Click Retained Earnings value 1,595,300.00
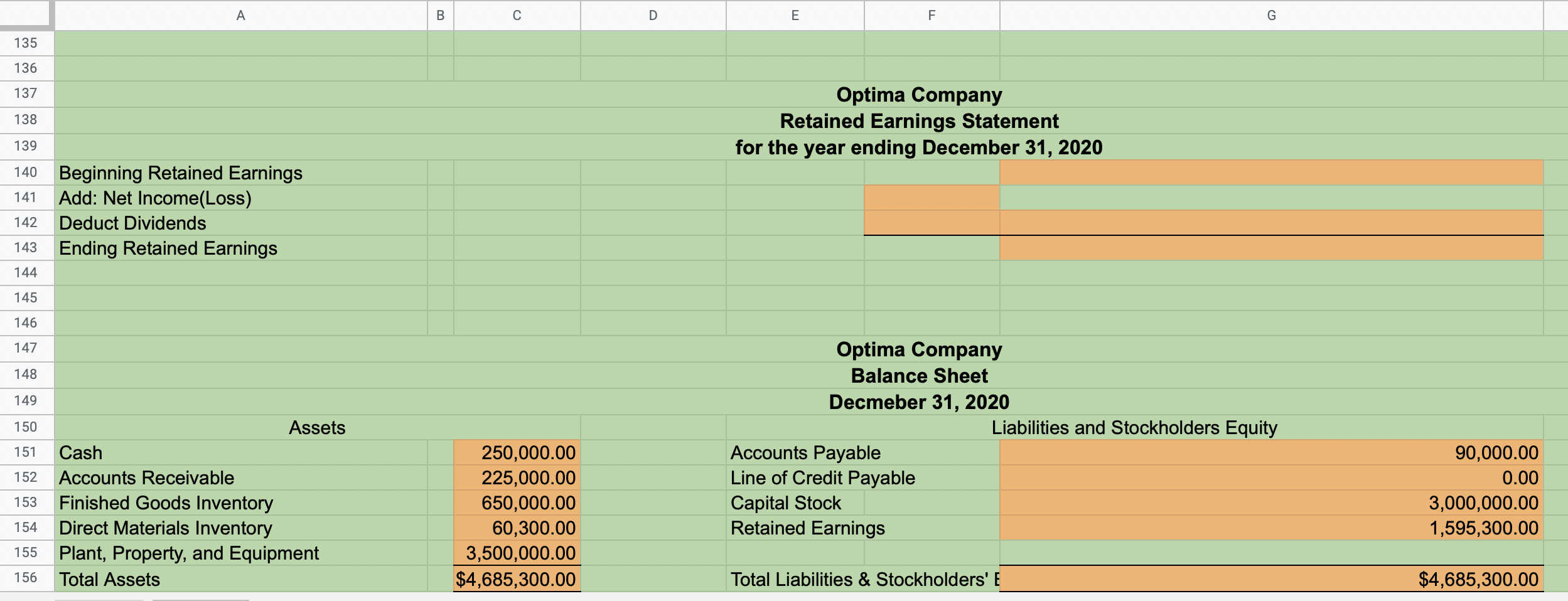 1272,528
